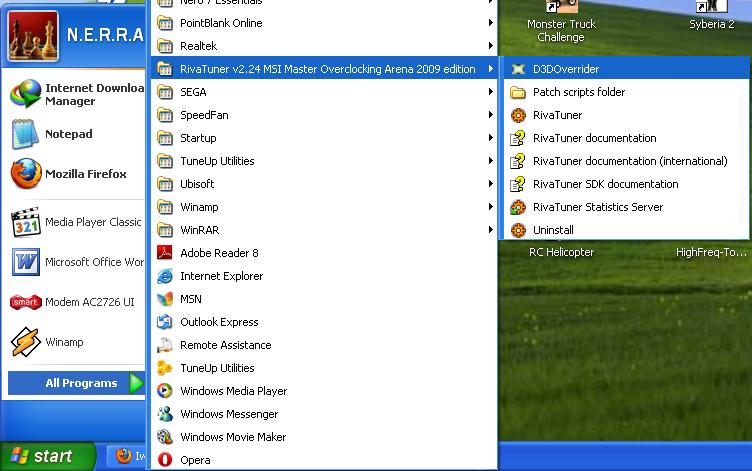
Task: Click the Windows start button
Action: click(47, 456)
